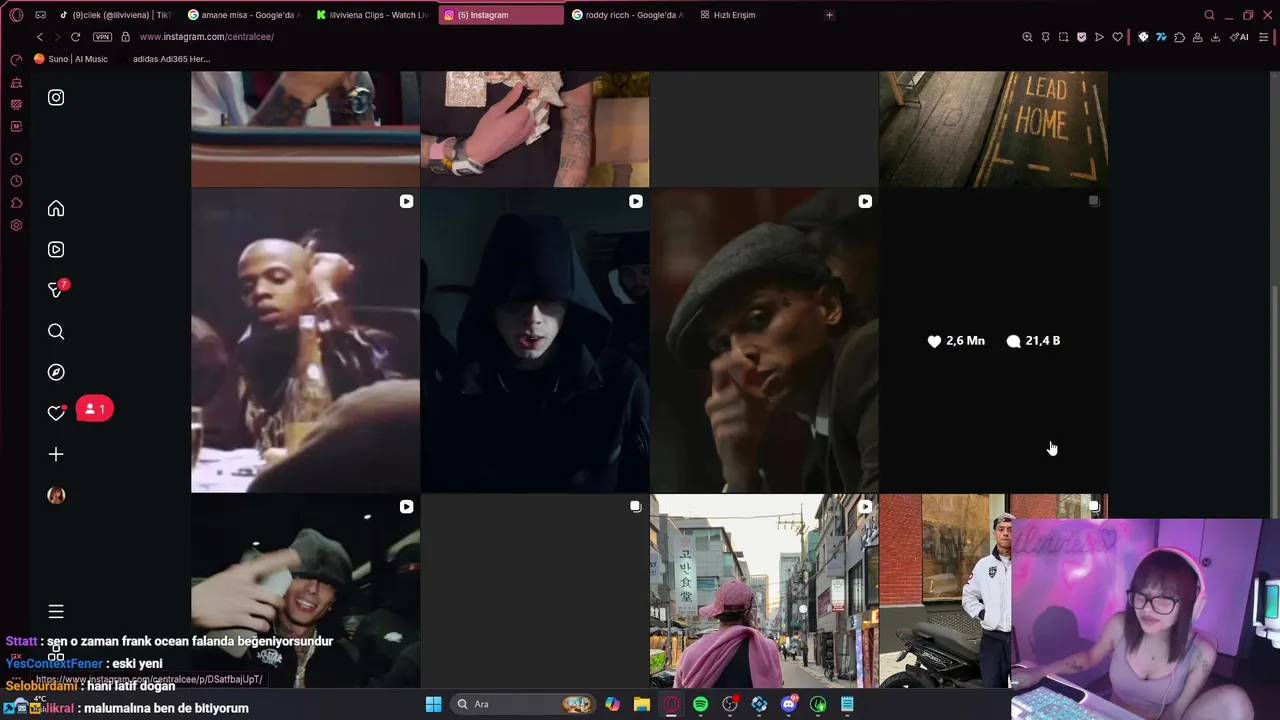Go to Instagram Home feed
Image resolution: width=1280 pixels, height=720 pixels.
tap(56, 208)
